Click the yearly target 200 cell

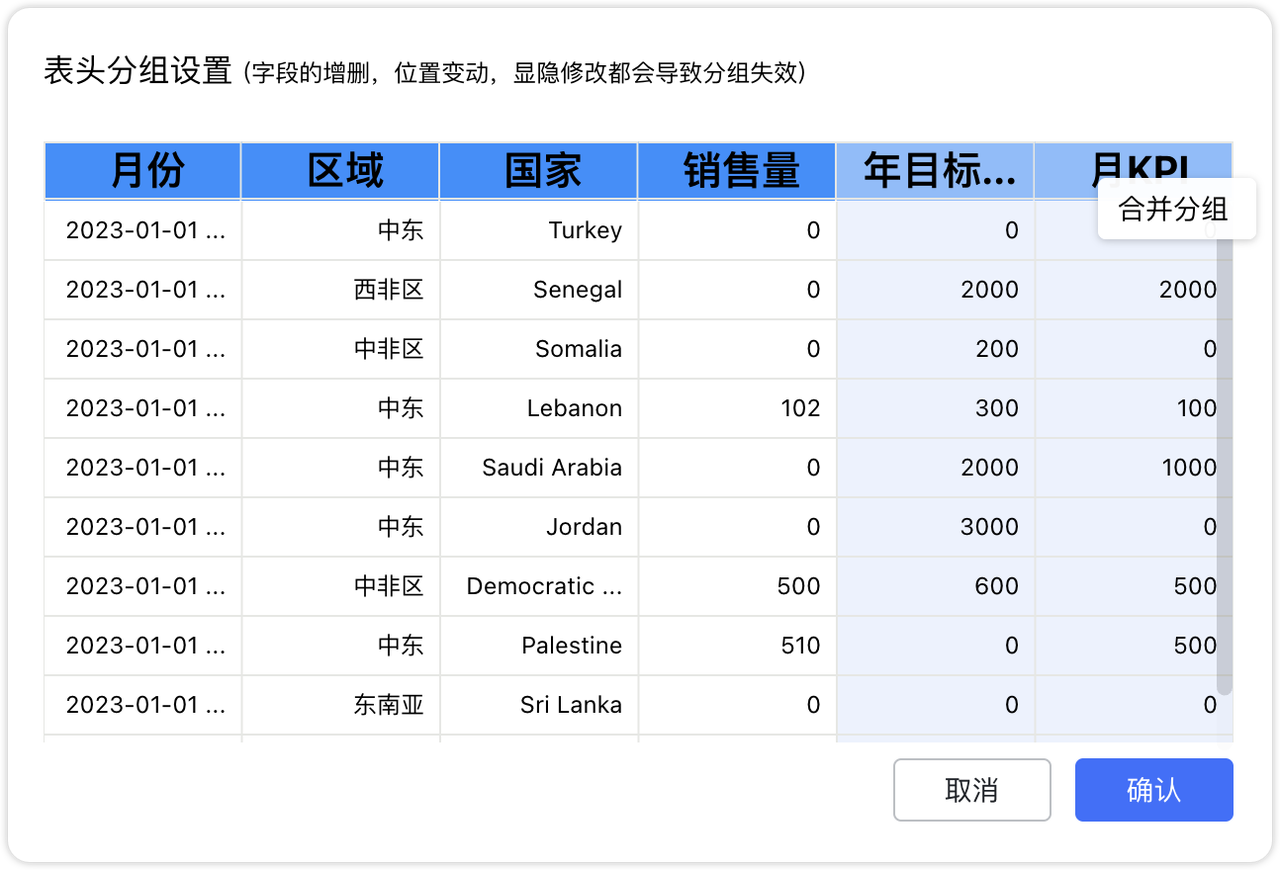[x=935, y=349]
